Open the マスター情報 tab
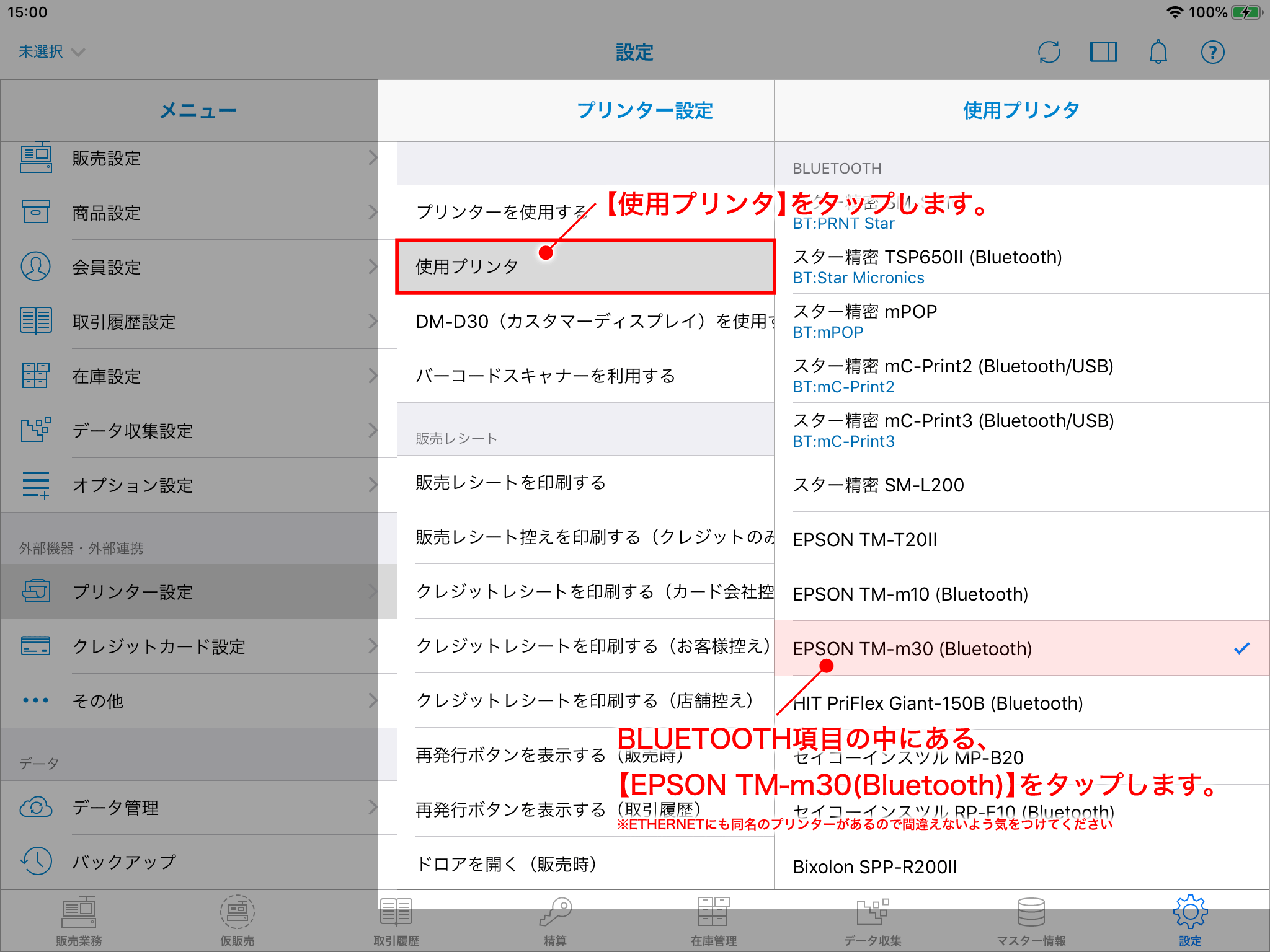Viewport: 1270px width, 952px height. pyautogui.click(x=1031, y=922)
